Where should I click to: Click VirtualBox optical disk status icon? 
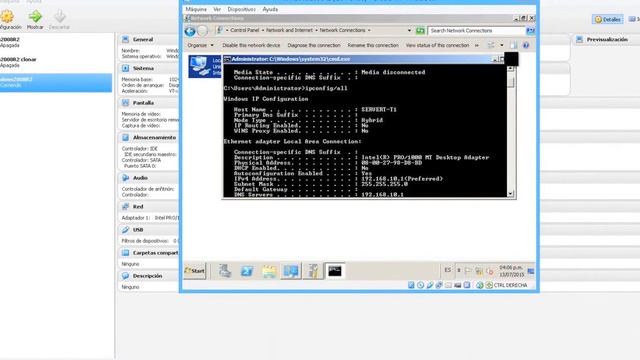pos(420,285)
